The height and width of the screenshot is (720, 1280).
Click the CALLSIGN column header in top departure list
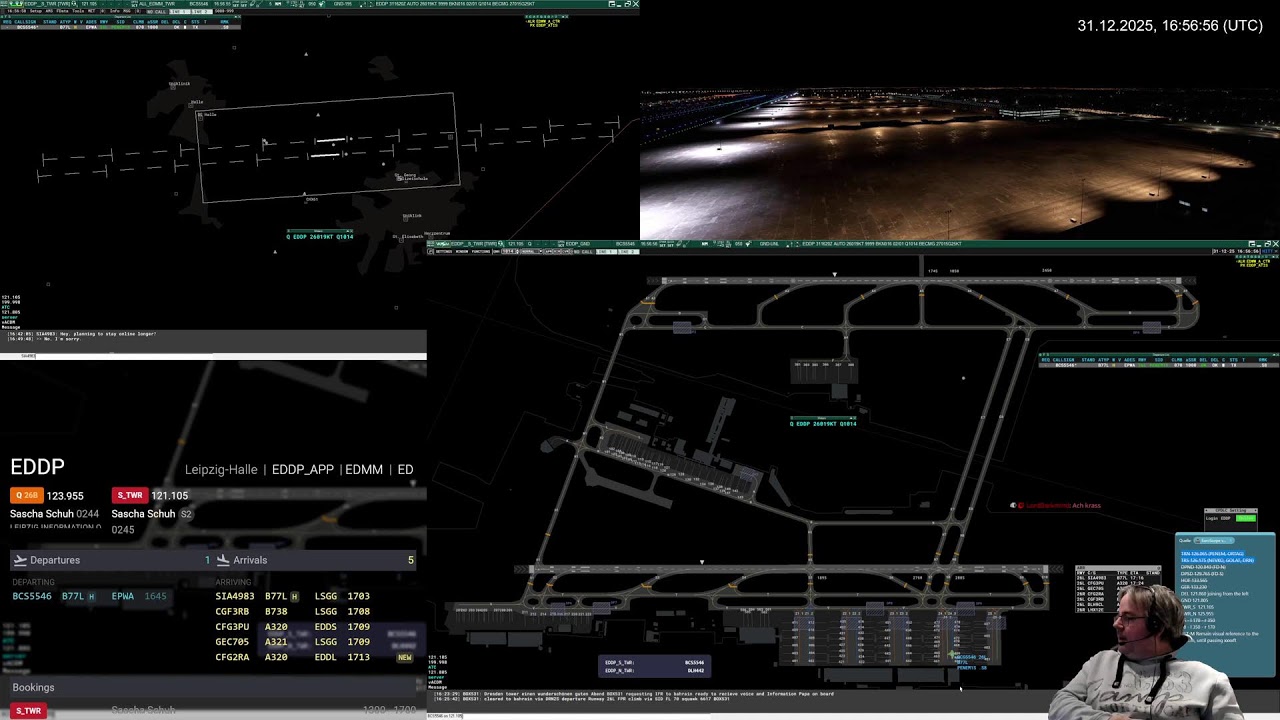[x=25, y=22]
